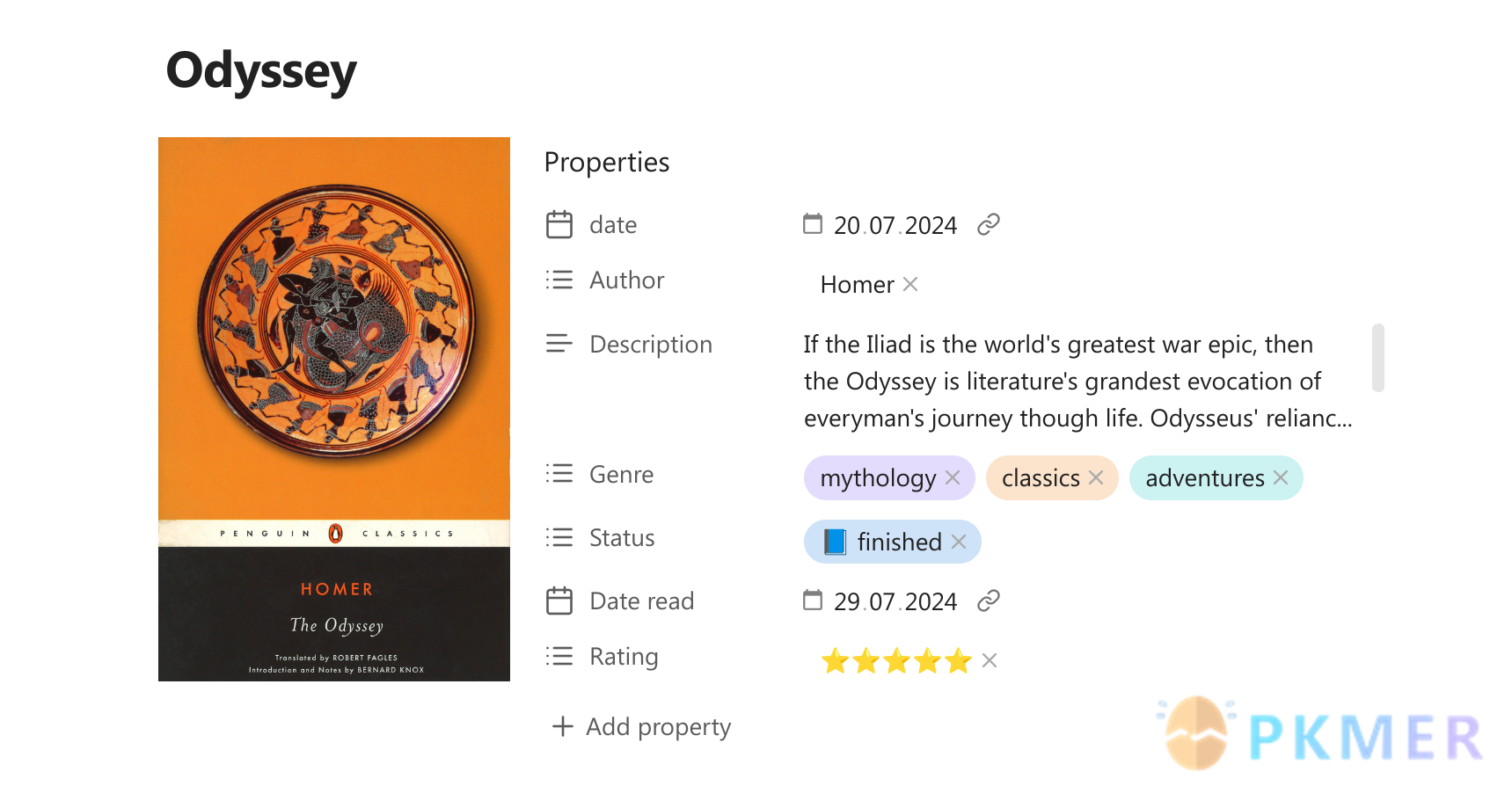The height and width of the screenshot is (808, 1512).
Task: Remove the classics genre tag
Action: tap(1096, 477)
